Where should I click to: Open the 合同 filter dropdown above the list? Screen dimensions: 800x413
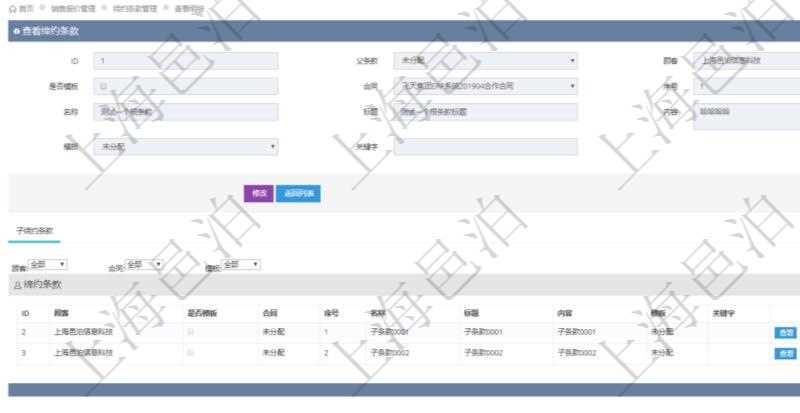[x=145, y=265]
